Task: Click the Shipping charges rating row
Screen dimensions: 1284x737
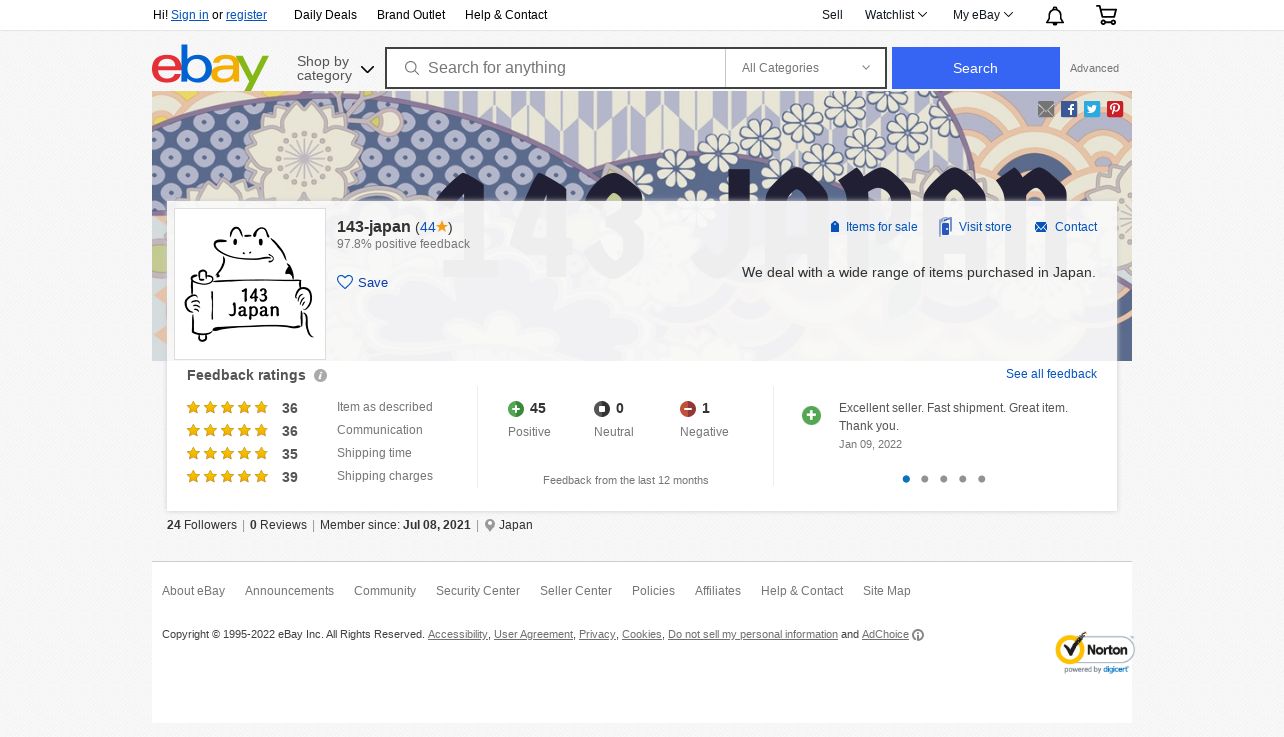Action: tap(310, 477)
